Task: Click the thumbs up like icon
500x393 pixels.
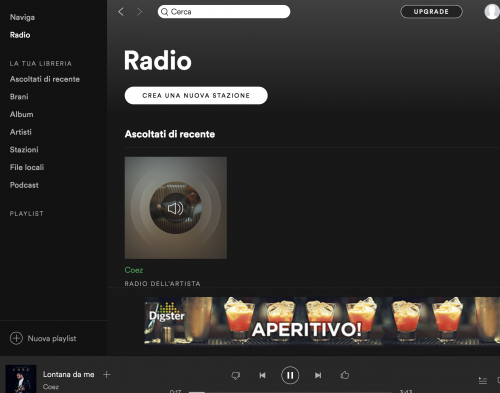Action: 345,375
